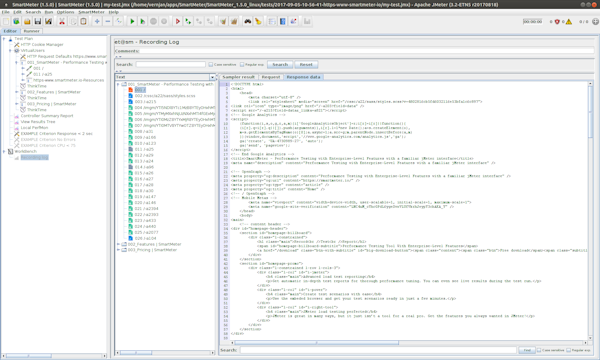600x360 pixels.
Task: Click the gray Shutdown test icon
Action: click(x=164, y=21)
